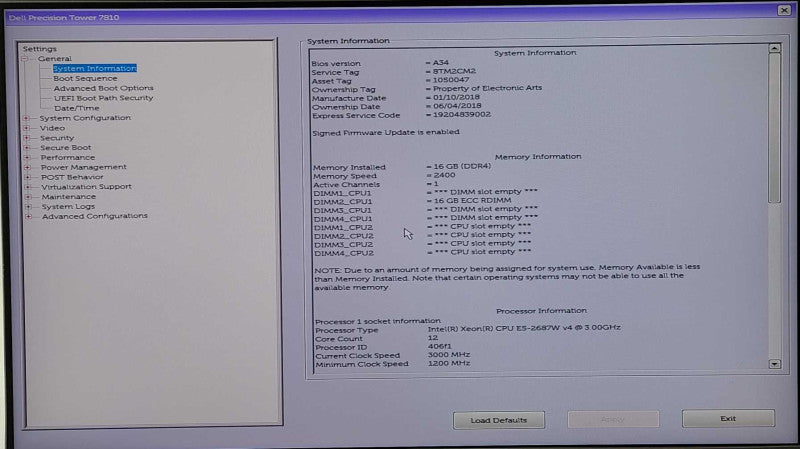Click the scroll up arrow
The width and height of the screenshot is (800, 449).
point(774,48)
